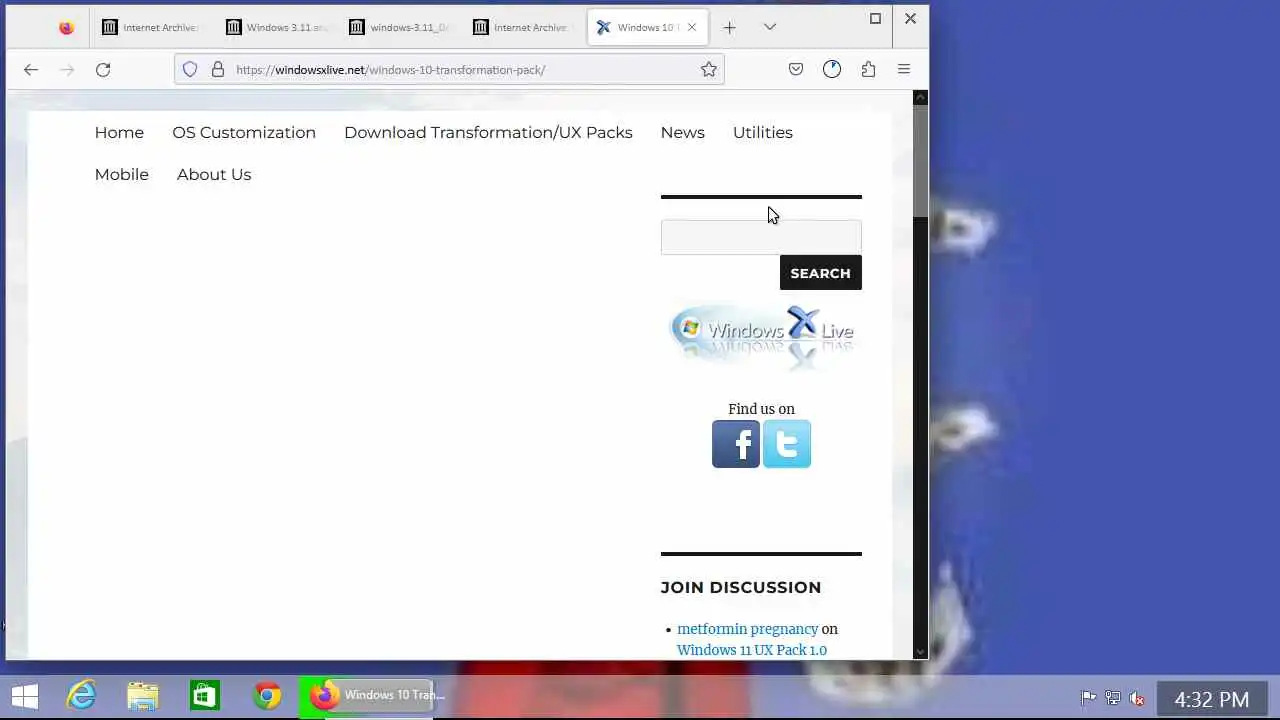The image size is (1280, 720).
Task: Click the padlock site security icon
Action: pyautogui.click(x=217, y=69)
